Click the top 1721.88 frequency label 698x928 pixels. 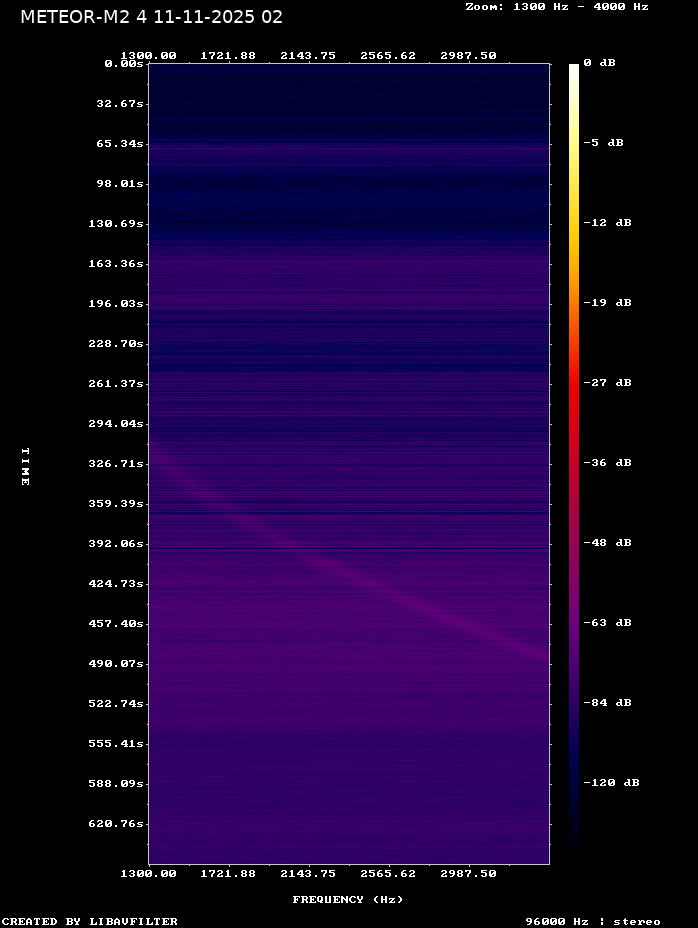pyautogui.click(x=228, y=56)
